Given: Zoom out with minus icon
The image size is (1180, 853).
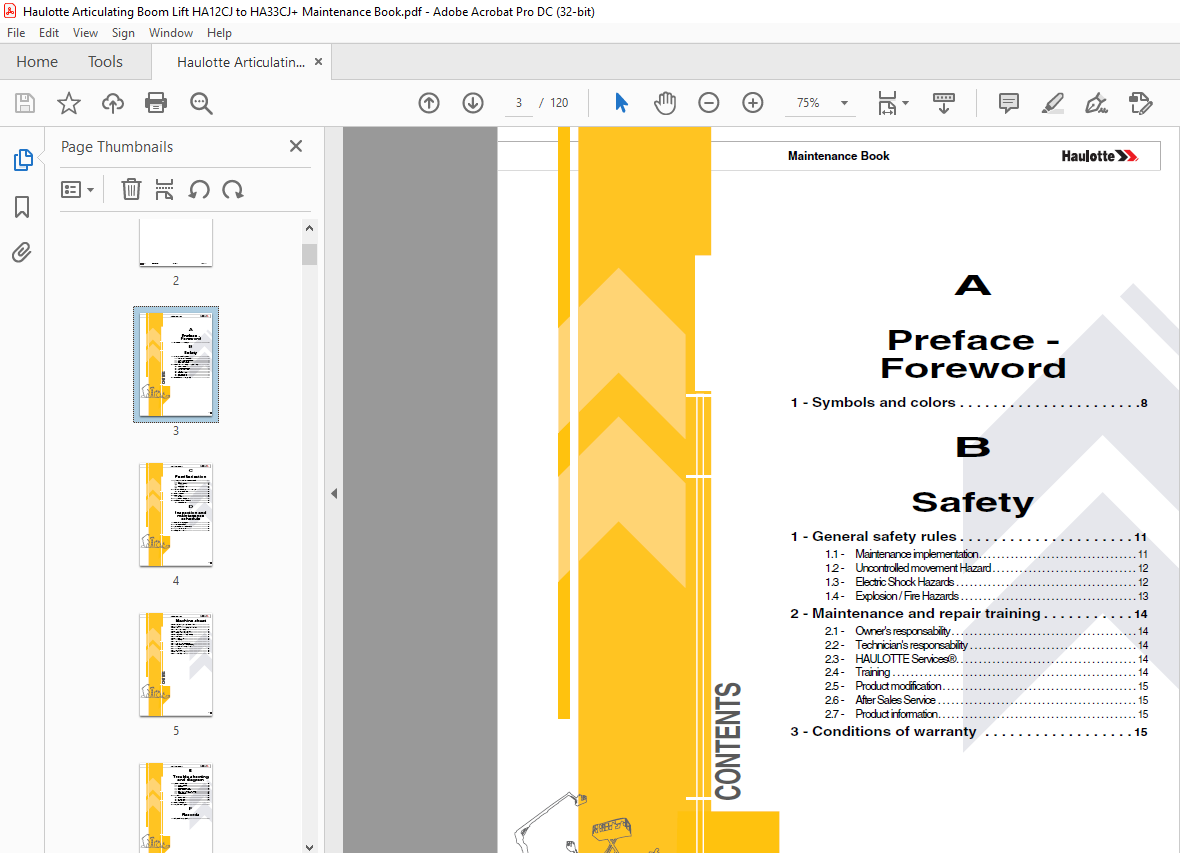Looking at the screenshot, I should pos(708,103).
